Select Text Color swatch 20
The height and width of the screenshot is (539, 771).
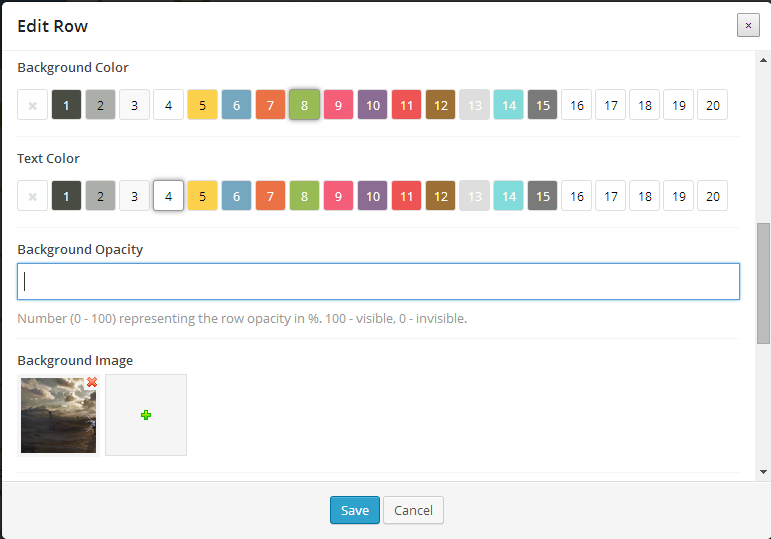712,196
